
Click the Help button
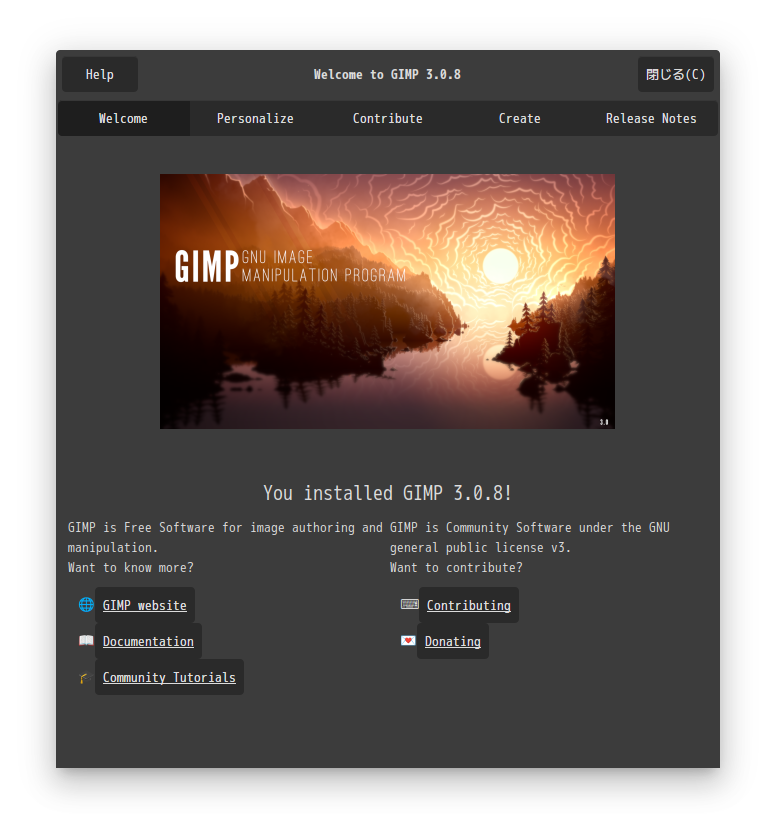[x=100, y=75]
